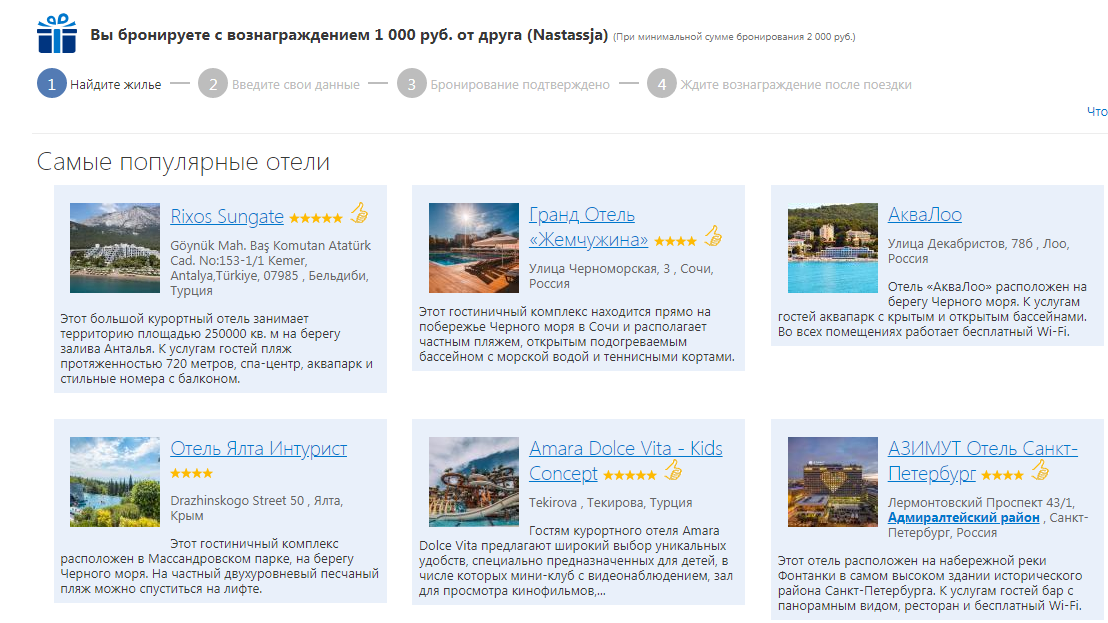Click the address Tekirova, Текирова, Турция
The image size is (1108, 623).
[x=611, y=503]
